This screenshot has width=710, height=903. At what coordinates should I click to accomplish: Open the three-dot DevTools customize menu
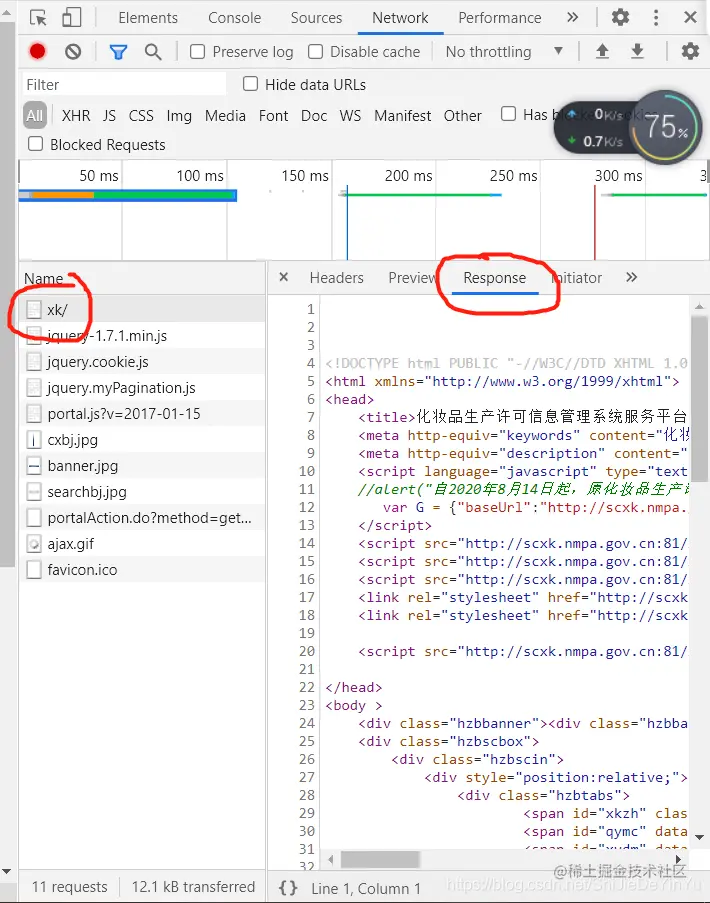pyautogui.click(x=656, y=17)
